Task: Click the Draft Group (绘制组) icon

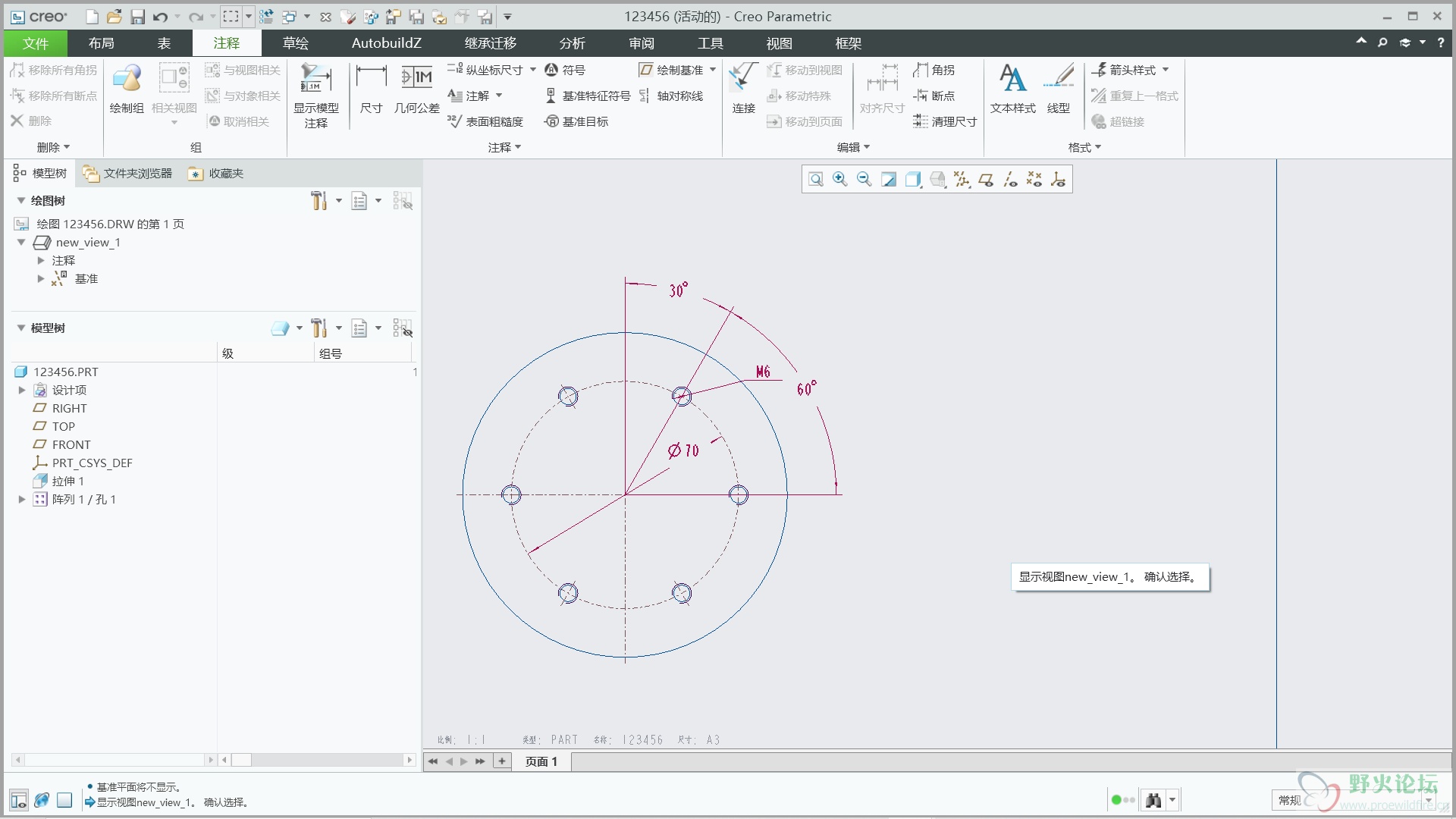Action: click(127, 89)
